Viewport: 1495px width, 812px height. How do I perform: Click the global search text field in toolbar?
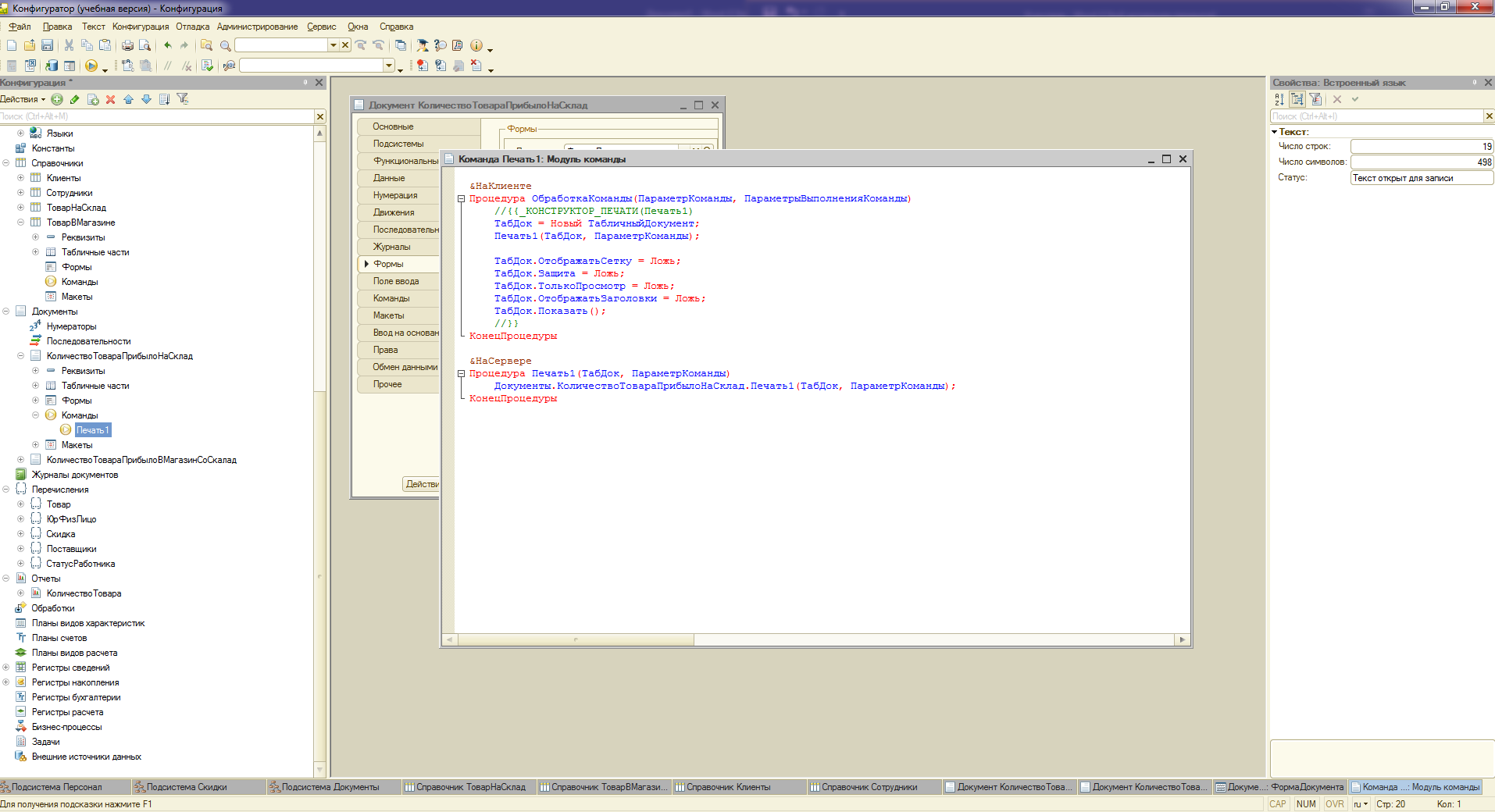pos(282,45)
